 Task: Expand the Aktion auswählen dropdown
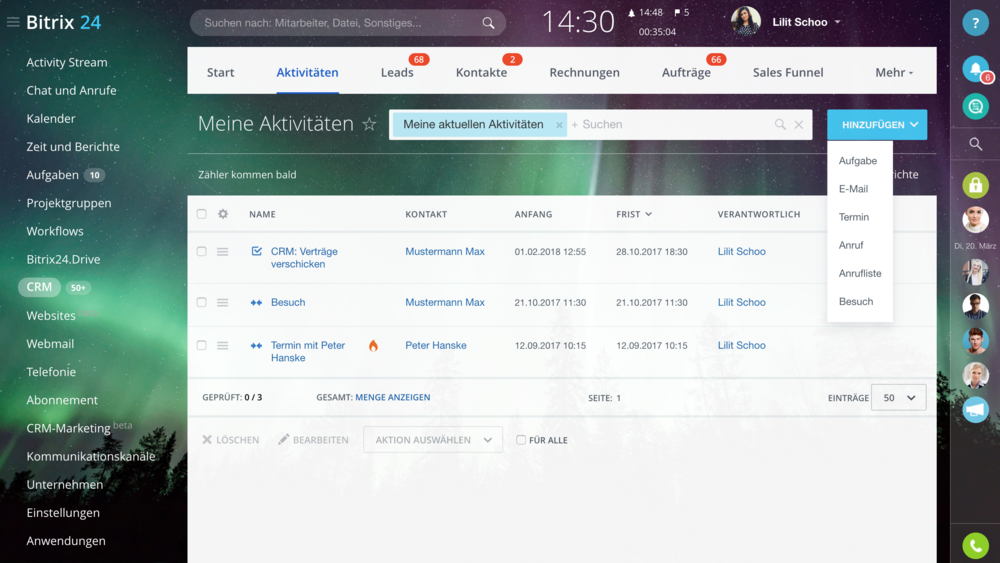click(x=433, y=440)
